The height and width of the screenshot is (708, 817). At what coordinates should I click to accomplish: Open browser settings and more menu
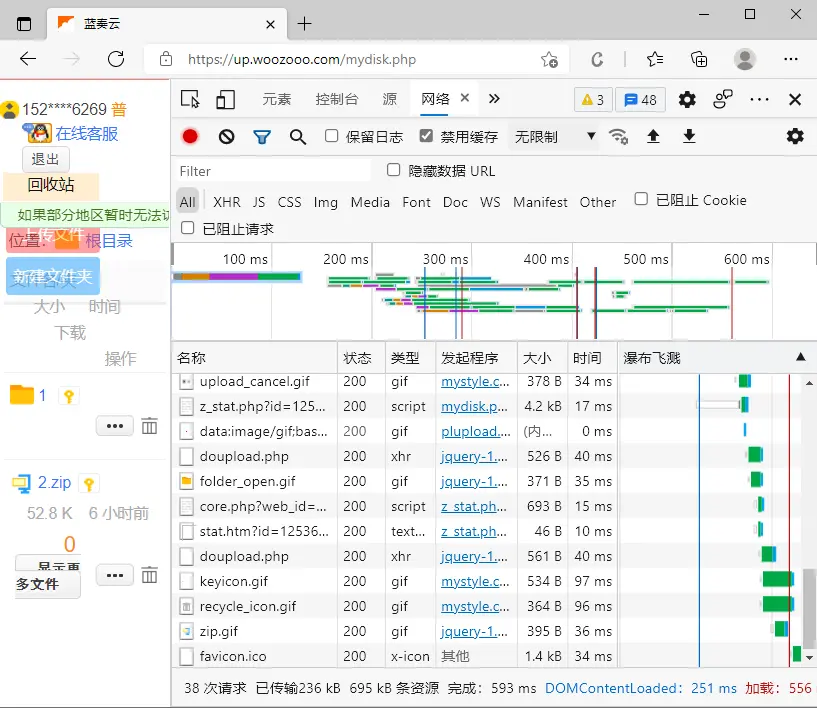coord(790,59)
